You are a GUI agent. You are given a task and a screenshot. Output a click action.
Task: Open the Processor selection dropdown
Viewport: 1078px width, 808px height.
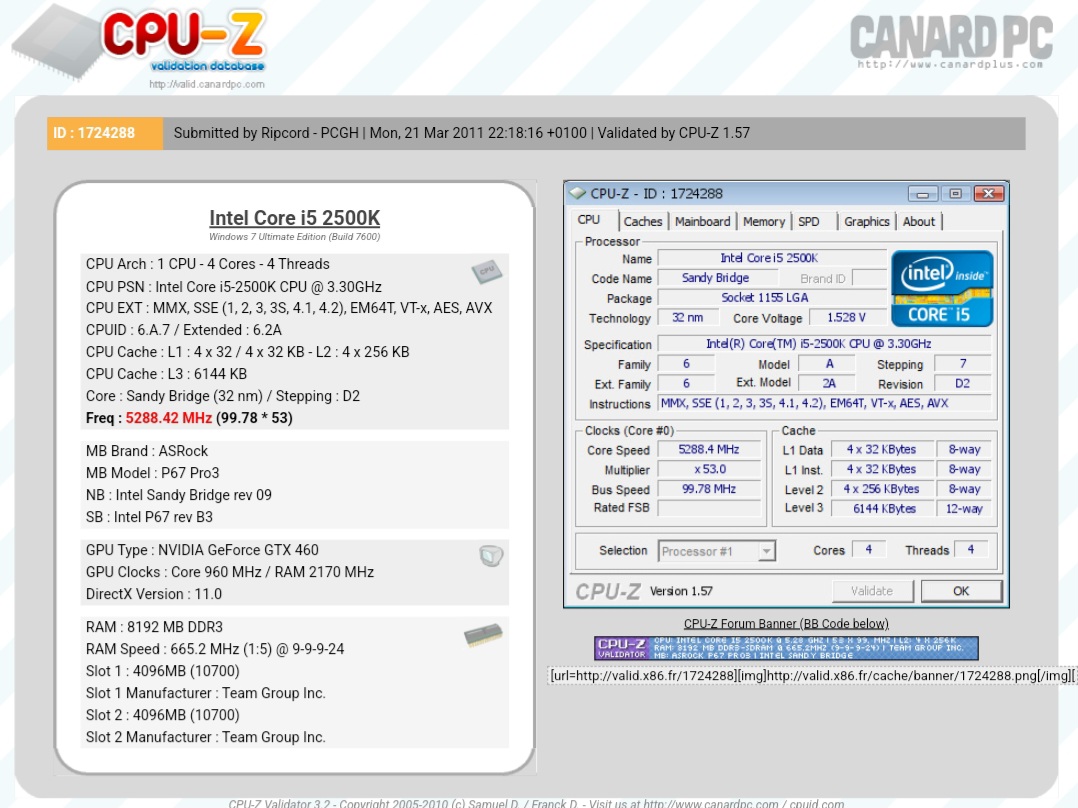click(x=766, y=550)
